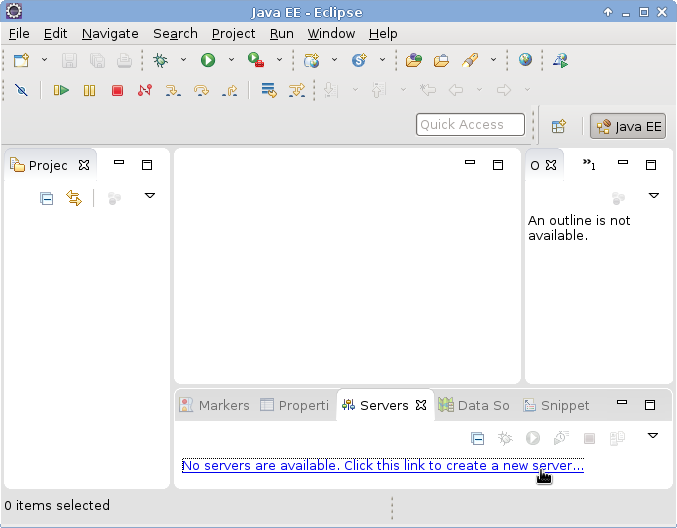
Task: Click the Drop to Frame icon
Action: (x=269, y=90)
